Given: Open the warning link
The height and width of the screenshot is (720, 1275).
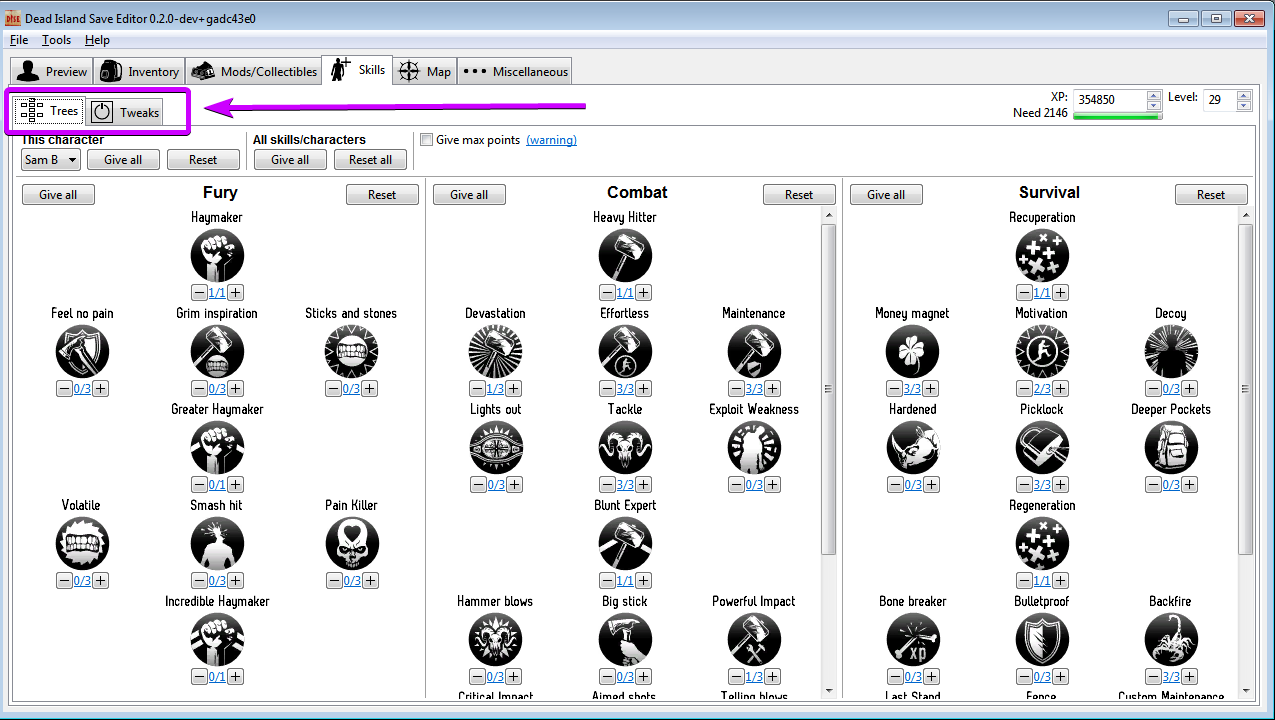Looking at the screenshot, I should pos(551,140).
